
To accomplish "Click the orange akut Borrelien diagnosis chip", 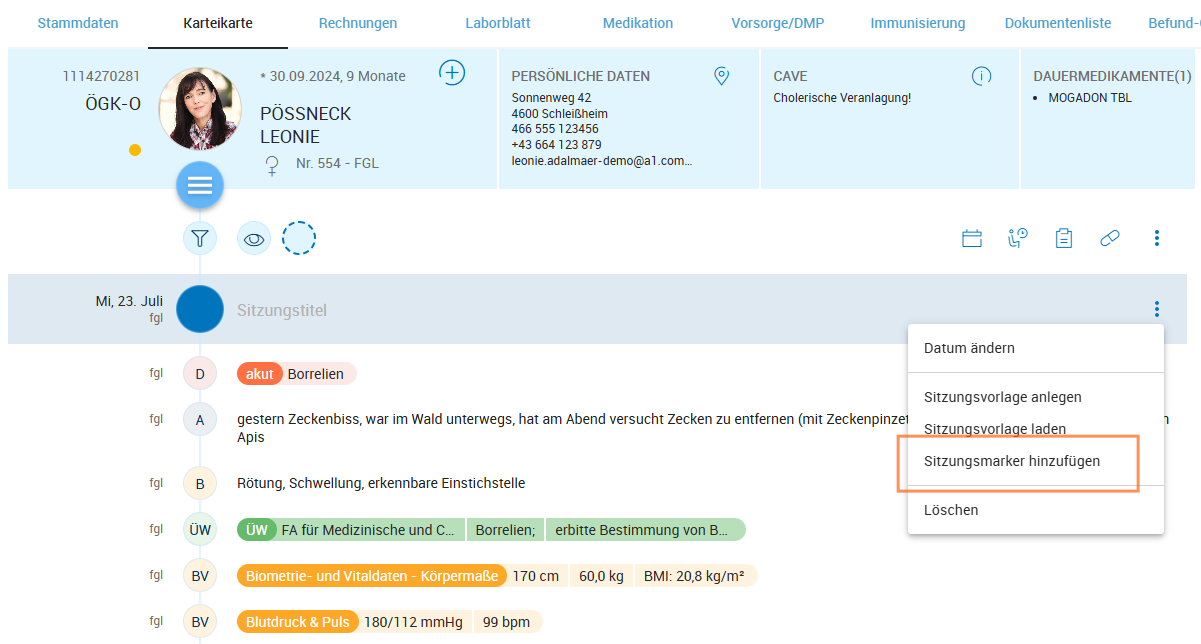I will [295, 372].
